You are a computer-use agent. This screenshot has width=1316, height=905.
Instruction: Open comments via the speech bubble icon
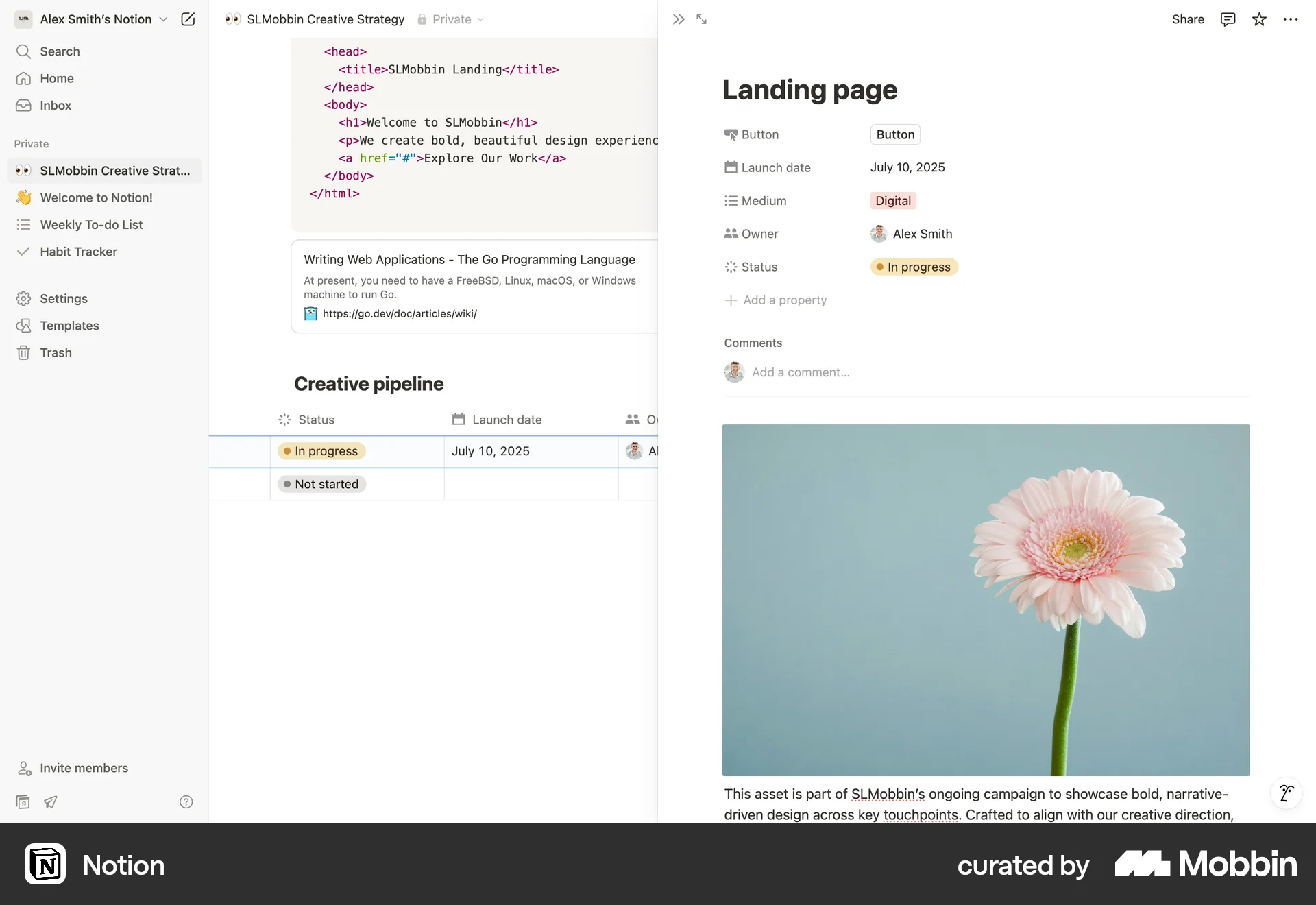point(1227,19)
